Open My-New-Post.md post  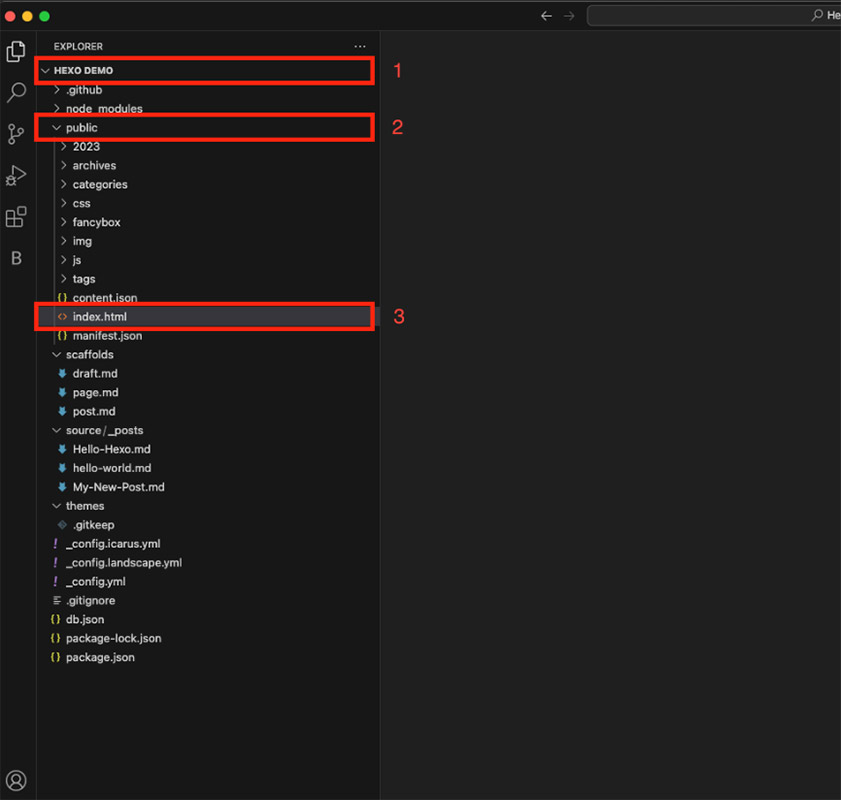(x=208, y=487)
